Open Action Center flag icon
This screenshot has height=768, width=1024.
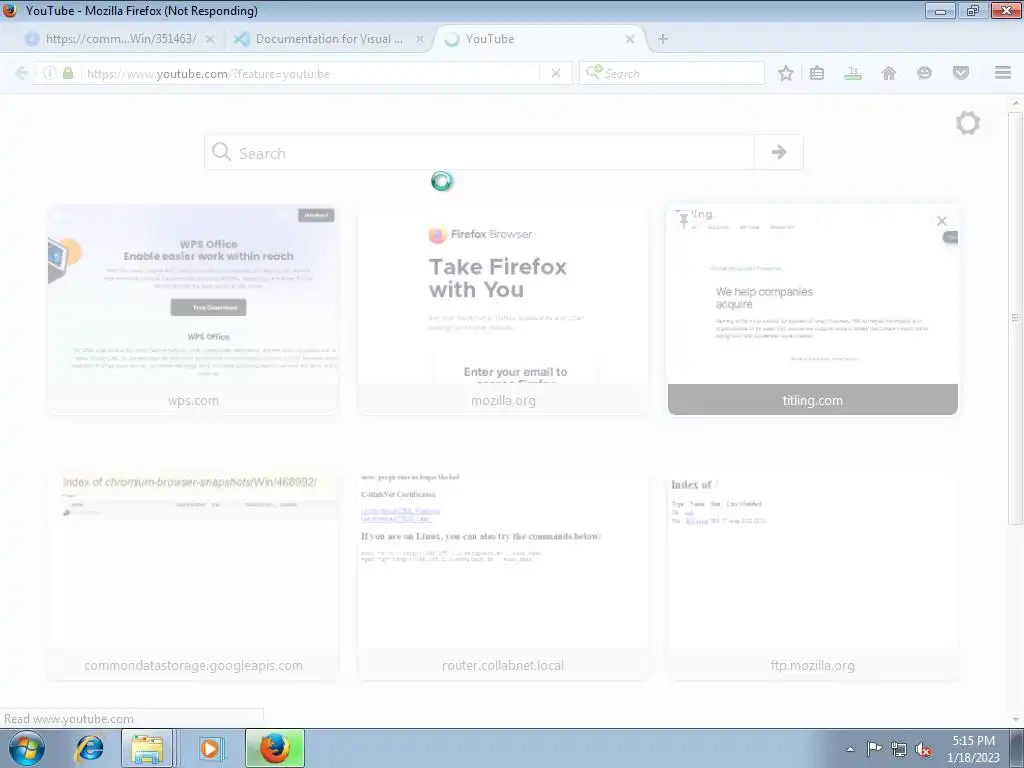874,749
